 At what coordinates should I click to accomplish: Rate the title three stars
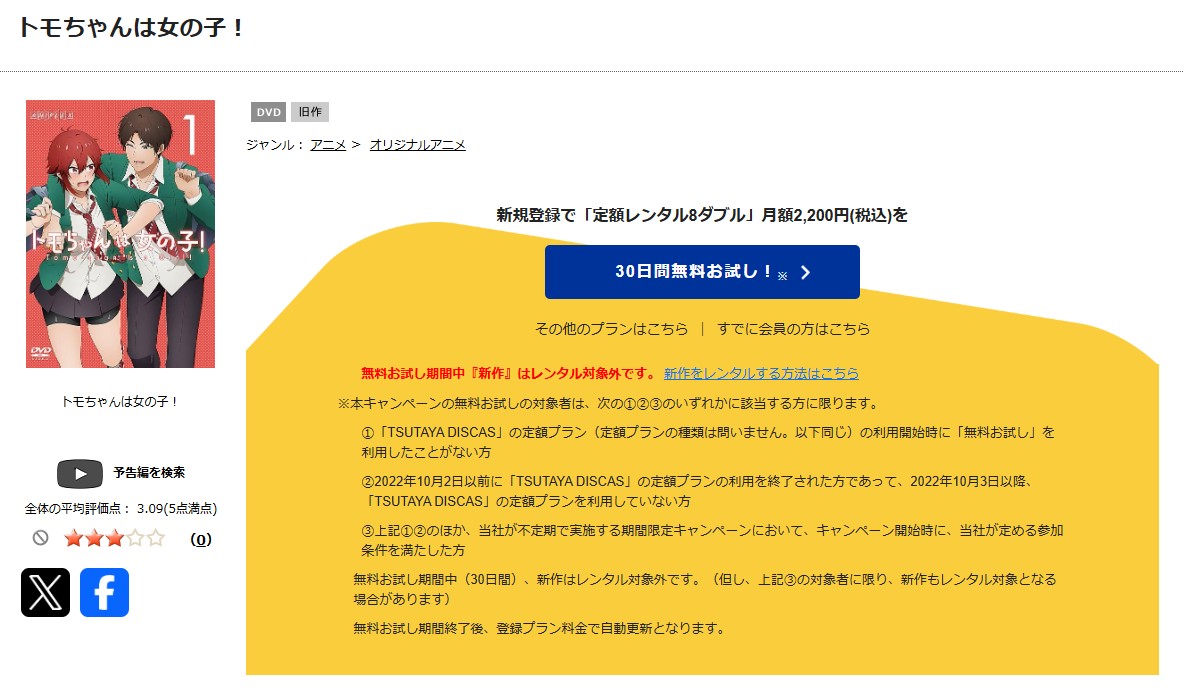114,539
